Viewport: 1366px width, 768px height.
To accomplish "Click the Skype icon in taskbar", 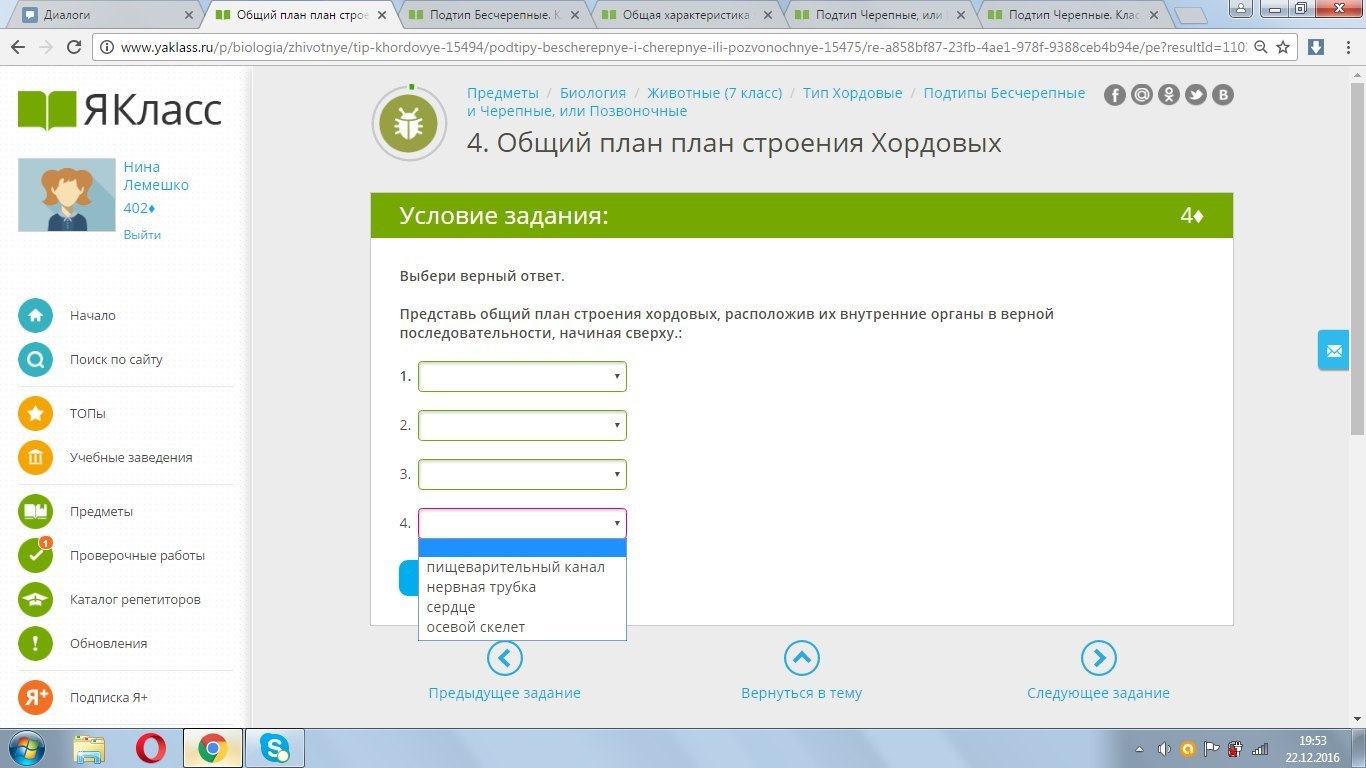I will tap(274, 747).
